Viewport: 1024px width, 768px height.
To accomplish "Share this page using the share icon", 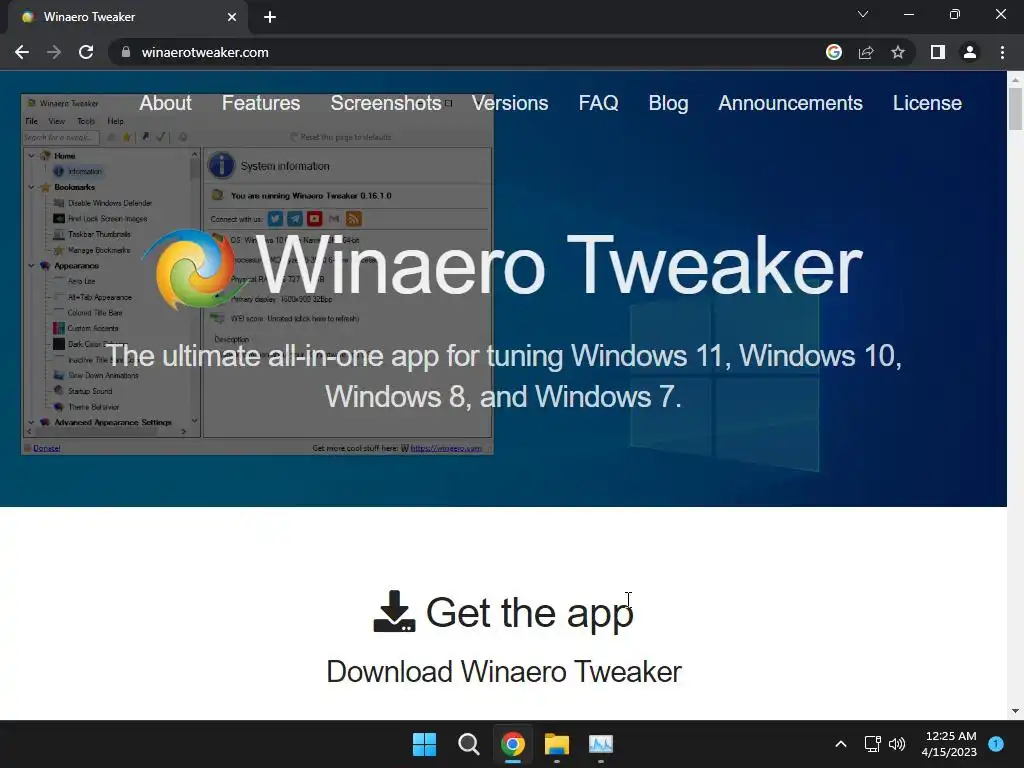I will click(x=866, y=52).
